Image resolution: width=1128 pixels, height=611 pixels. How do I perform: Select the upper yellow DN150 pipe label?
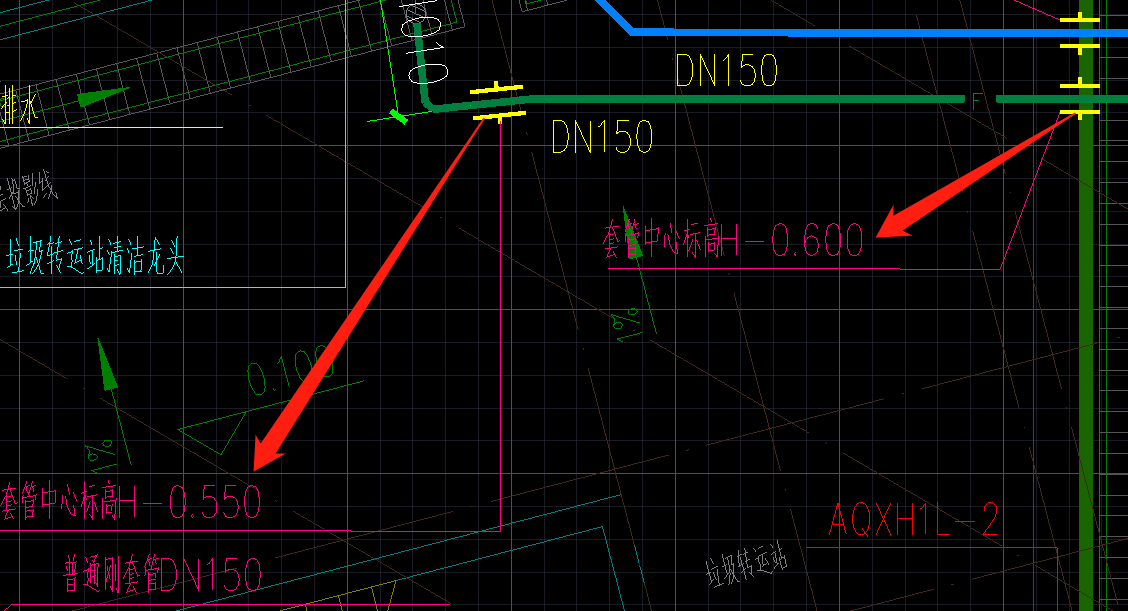[x=727, y=71]
